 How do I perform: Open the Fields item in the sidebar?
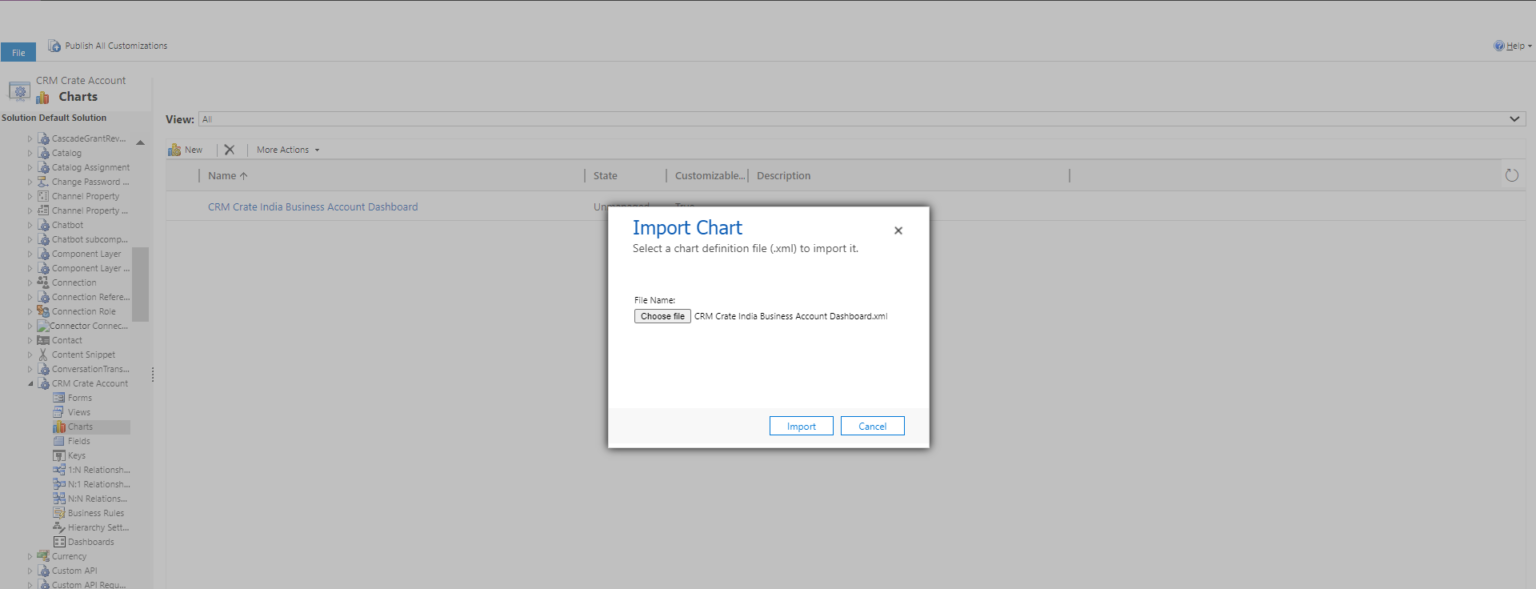tap(77, 440)
